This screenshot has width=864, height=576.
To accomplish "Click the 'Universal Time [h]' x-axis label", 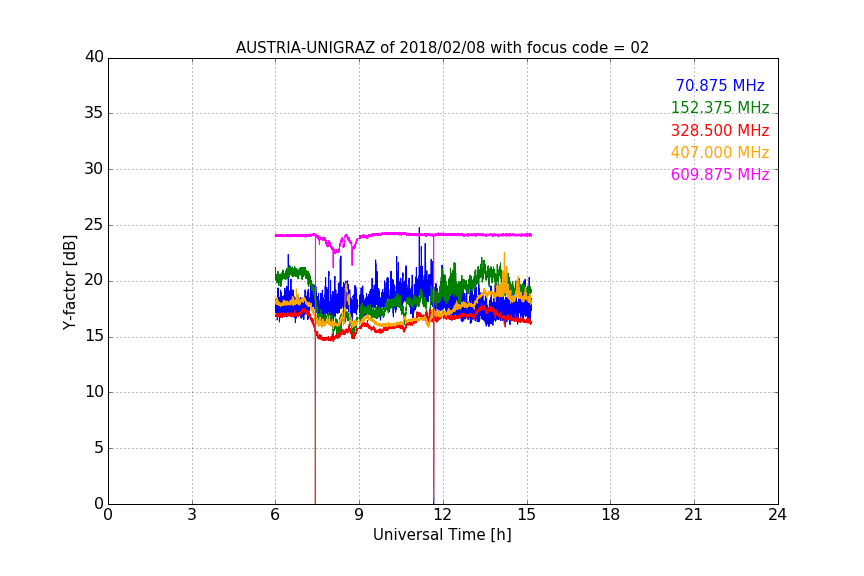I will (x=442, y=535).
